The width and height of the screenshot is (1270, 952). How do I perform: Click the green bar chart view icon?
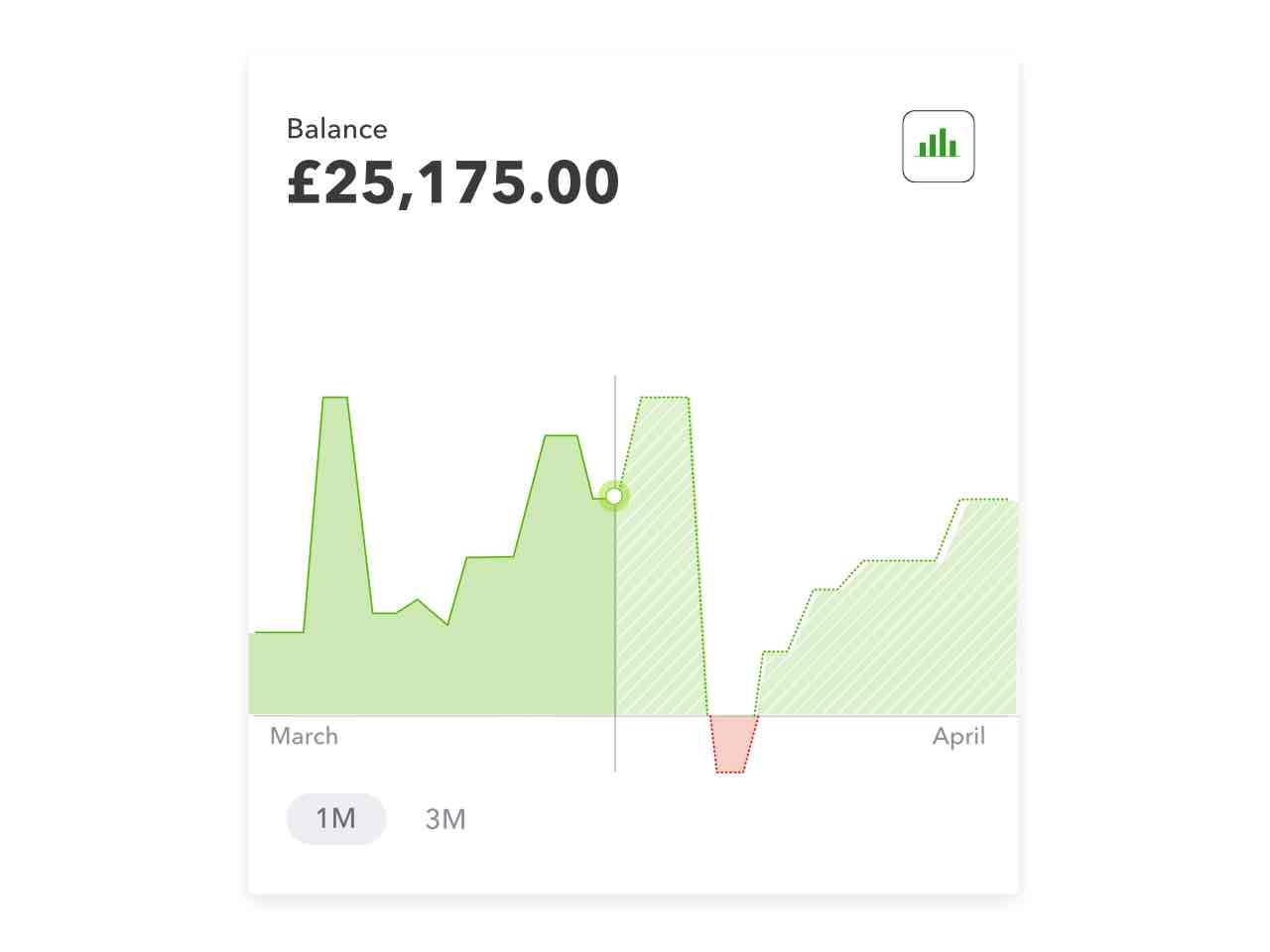click(938, 146)
